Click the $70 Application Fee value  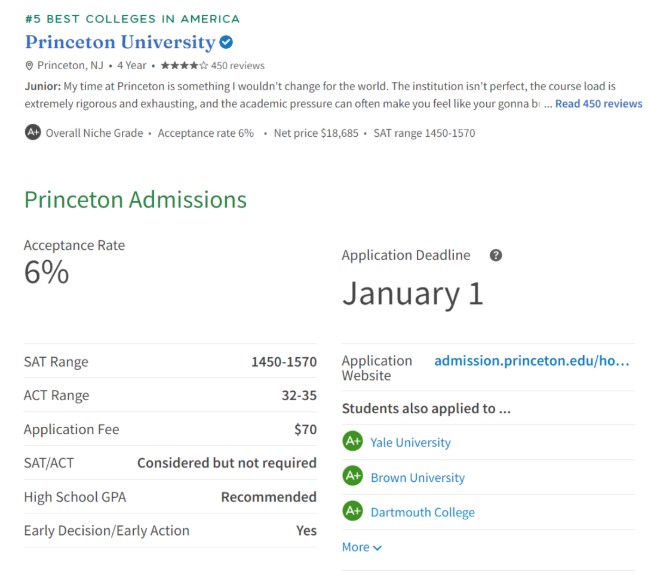coord(305,429)
